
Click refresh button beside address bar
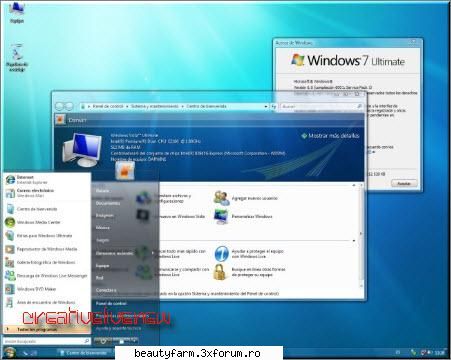[274, 106]
